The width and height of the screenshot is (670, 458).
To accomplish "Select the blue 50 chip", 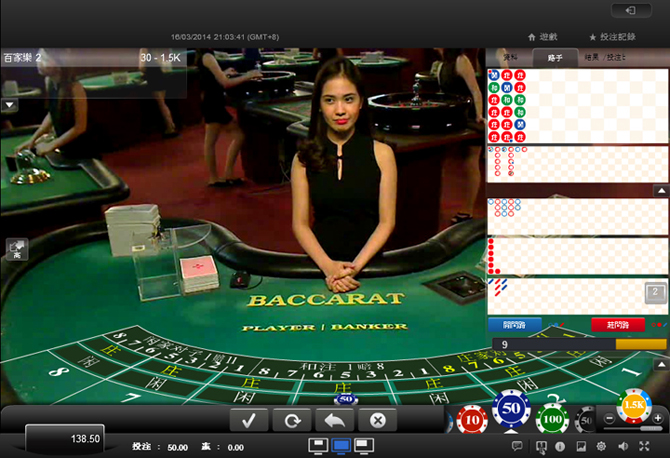I will (511, 409).
